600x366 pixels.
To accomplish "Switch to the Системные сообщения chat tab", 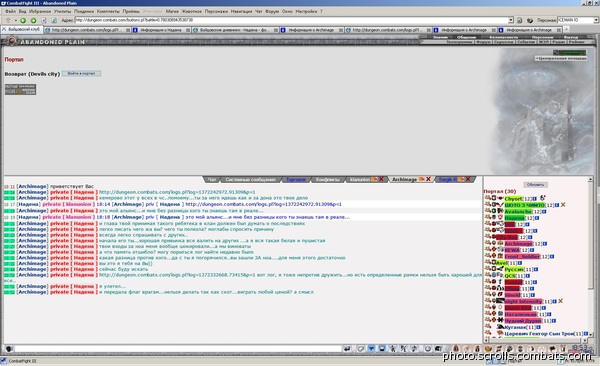I will (x=250, y=180).
